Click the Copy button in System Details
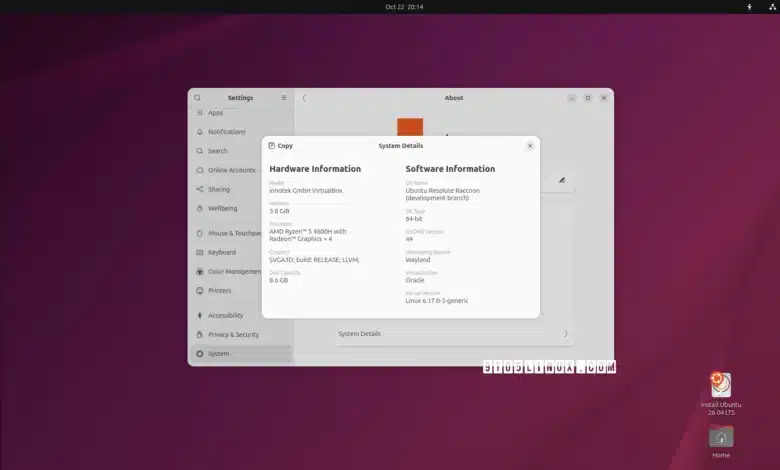Viewport: 780px width, 470px height. pyautogui.click(x=281, y=146)
